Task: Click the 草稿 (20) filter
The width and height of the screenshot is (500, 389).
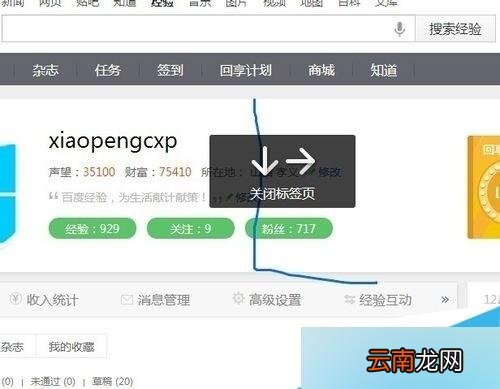Action: (x=113, y=381)
